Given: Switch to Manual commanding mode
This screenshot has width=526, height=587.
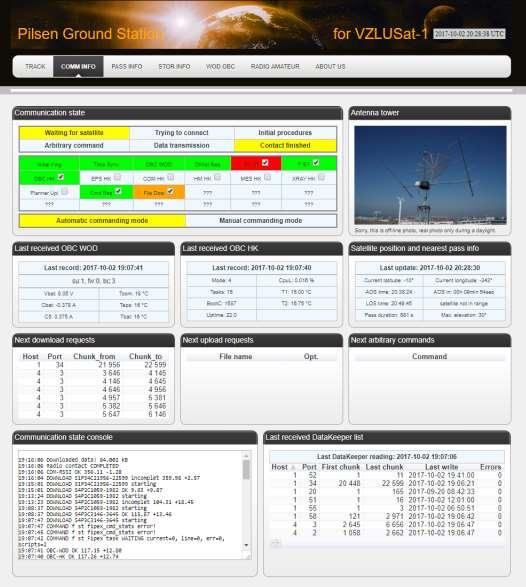Looking at the screenshot, I should 261,220.
